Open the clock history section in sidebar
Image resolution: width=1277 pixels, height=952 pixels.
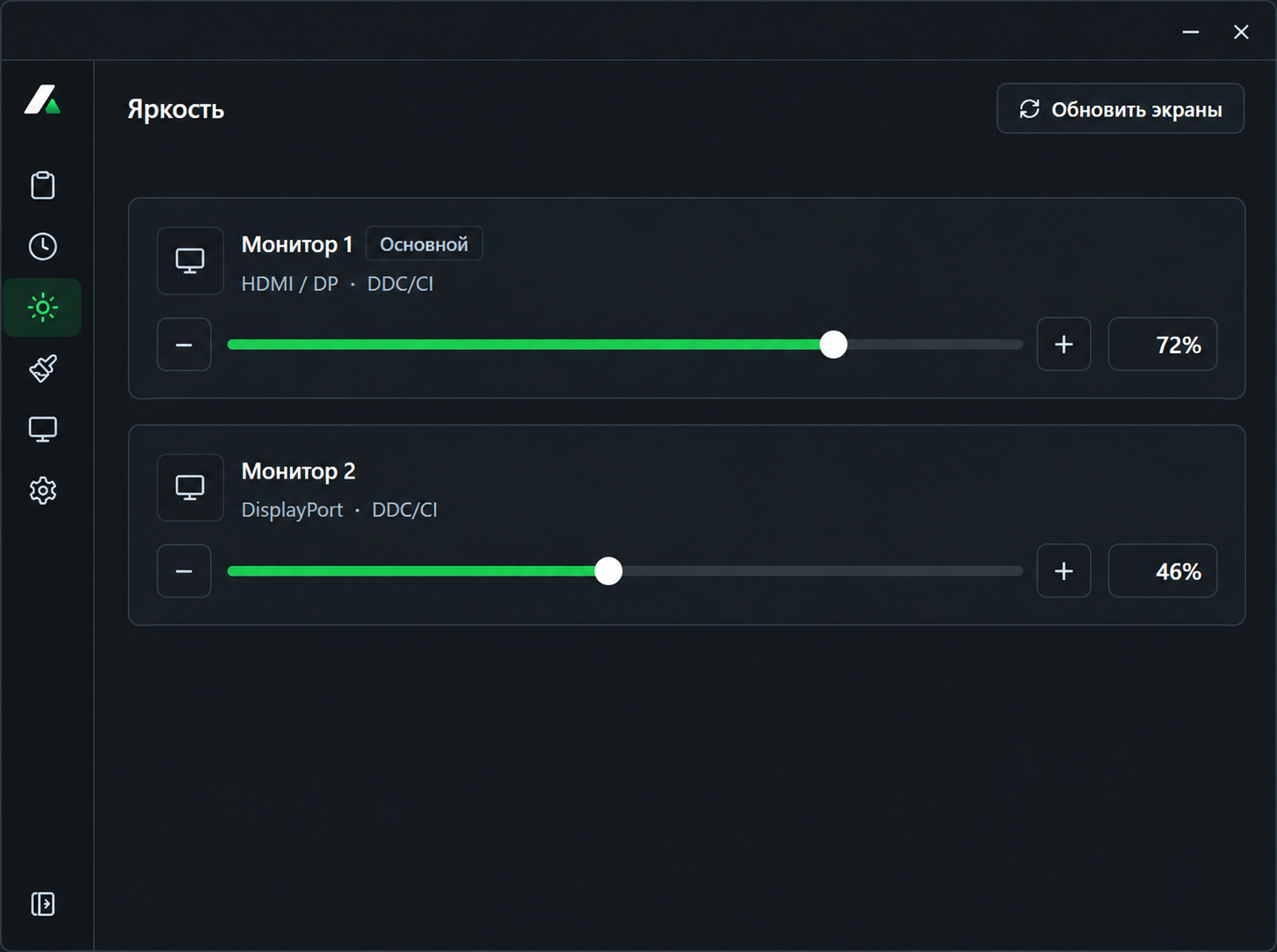42,246
